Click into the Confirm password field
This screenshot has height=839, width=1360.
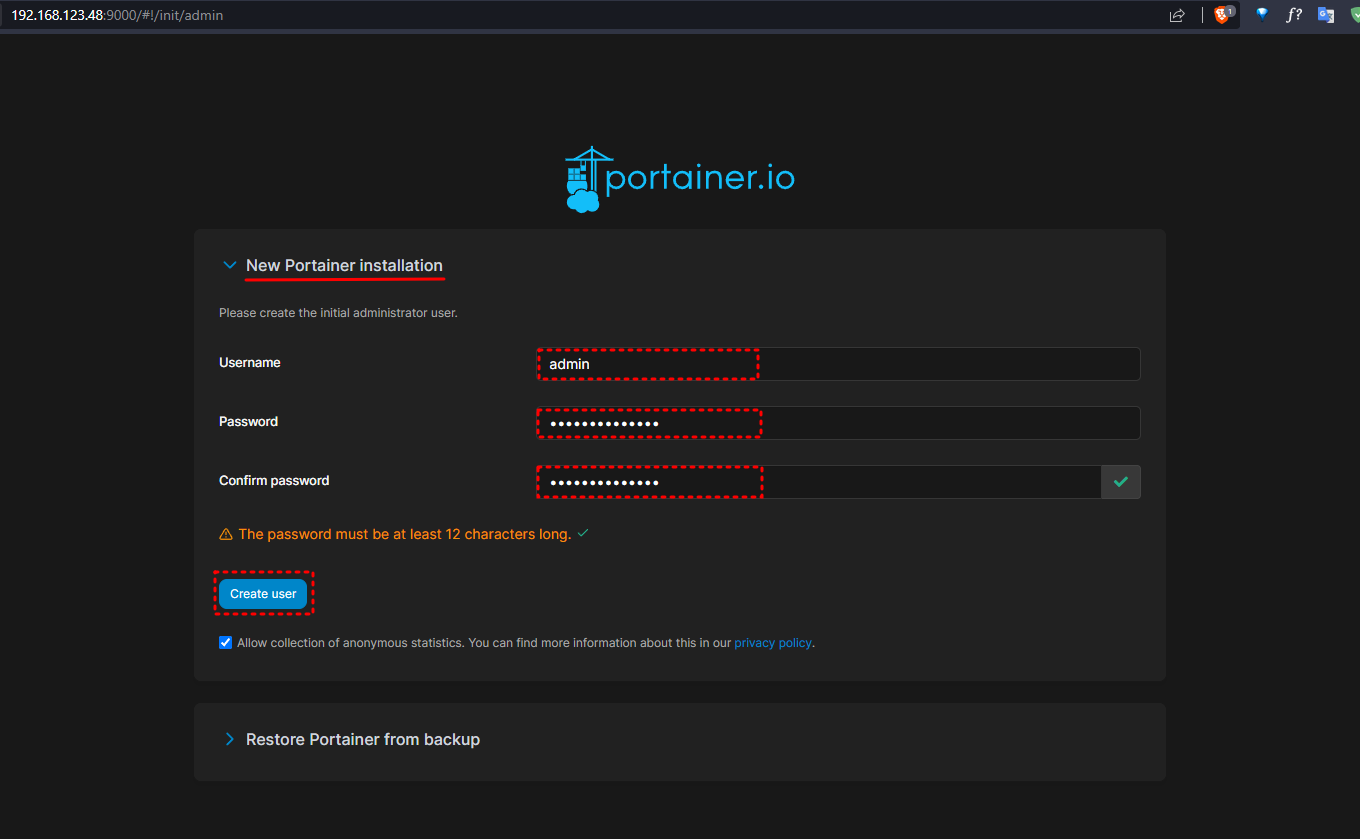[x=819, y=482]
